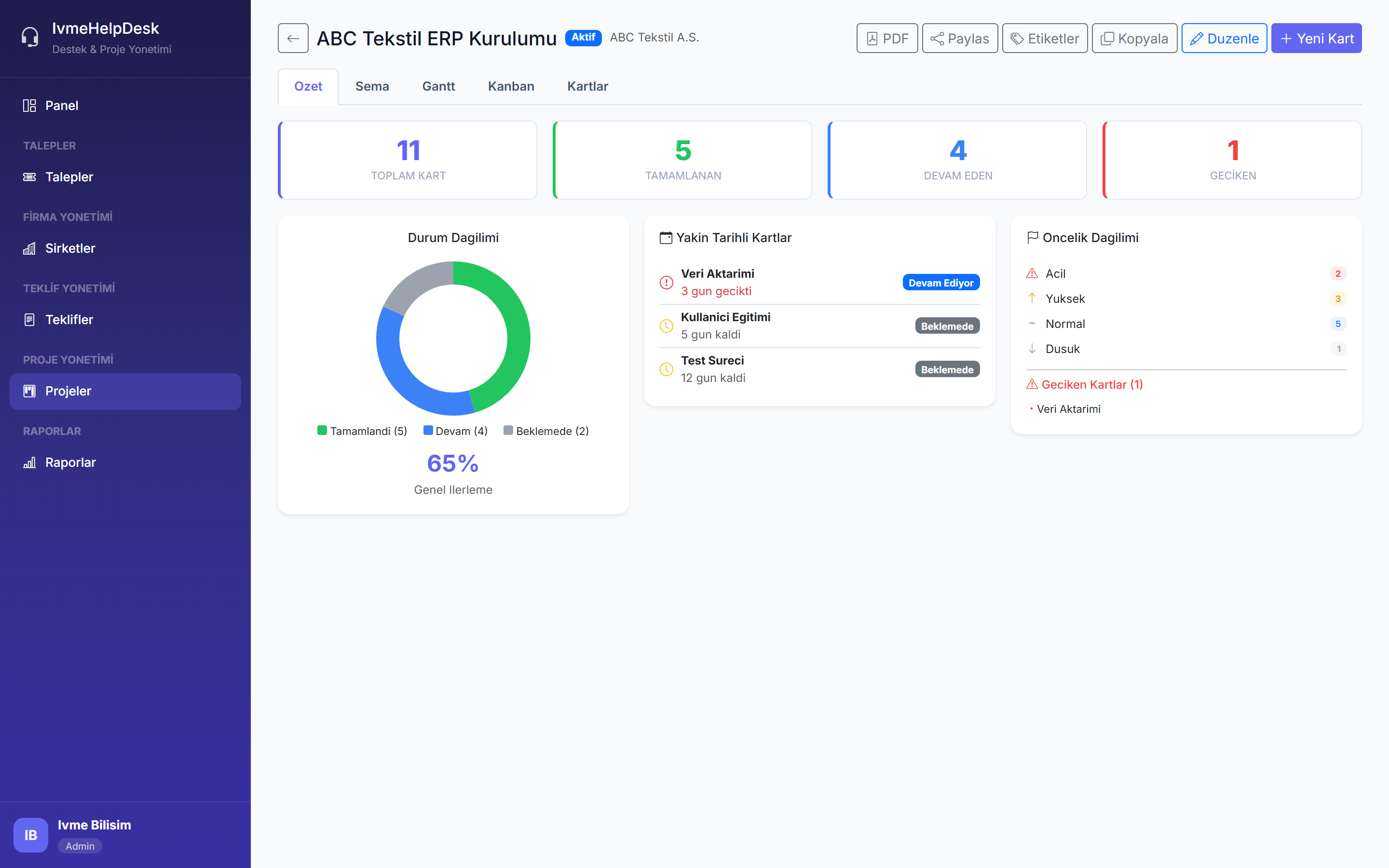Click the IB user avatar
Image resolution: width=1389 pixels, height=868 pixels.
(30, 835)
